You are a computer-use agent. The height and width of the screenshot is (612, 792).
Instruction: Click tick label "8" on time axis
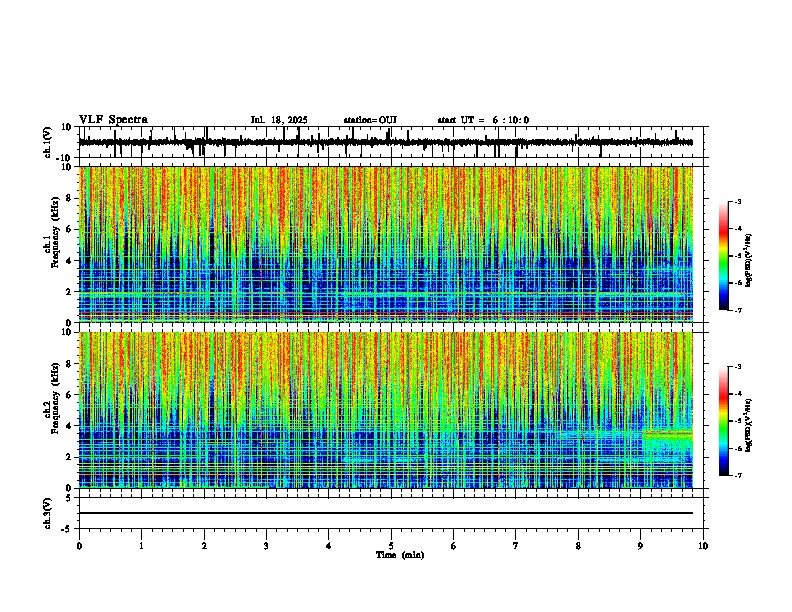(578, 546)
